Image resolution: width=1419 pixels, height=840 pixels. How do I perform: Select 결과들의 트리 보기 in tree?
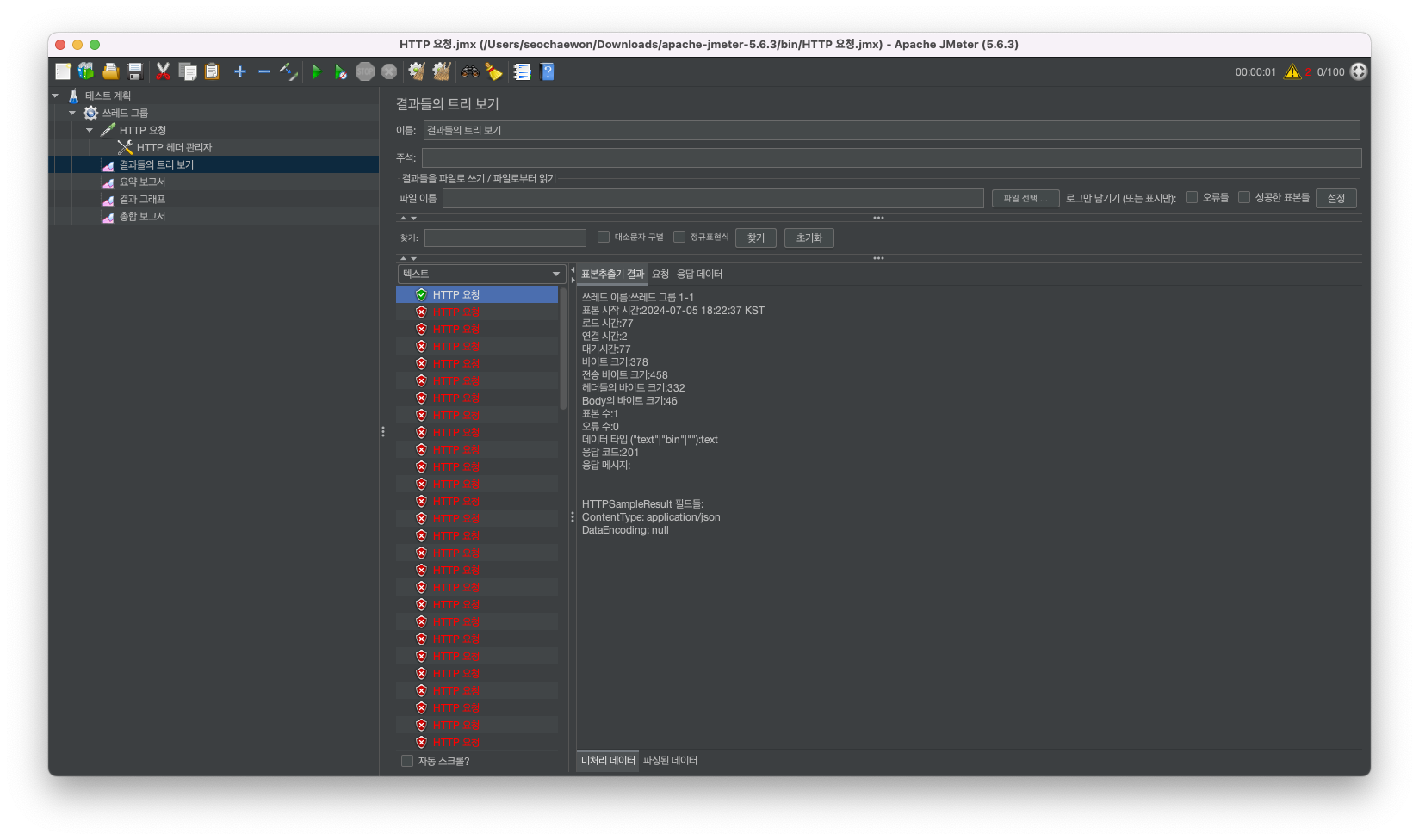coord(156,164)
